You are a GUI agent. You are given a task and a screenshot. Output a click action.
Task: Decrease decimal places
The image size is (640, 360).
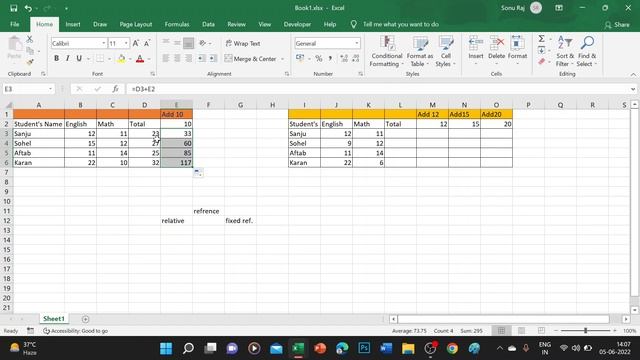[x=356, y=59]
